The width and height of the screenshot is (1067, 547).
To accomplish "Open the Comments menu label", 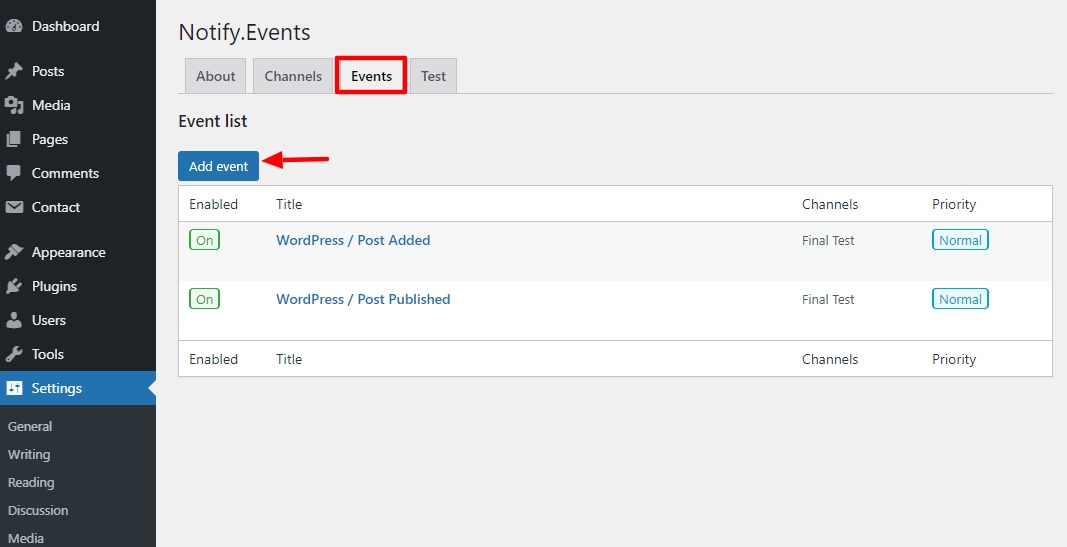I will (65, 173).
